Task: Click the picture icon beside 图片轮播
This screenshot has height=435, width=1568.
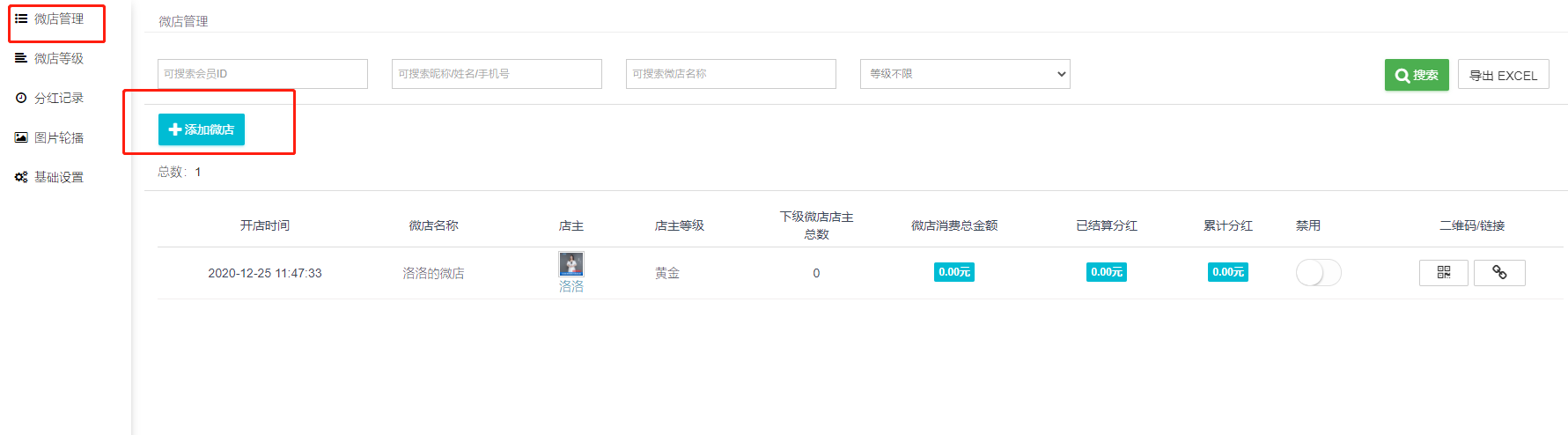Action: coord(21,137)
